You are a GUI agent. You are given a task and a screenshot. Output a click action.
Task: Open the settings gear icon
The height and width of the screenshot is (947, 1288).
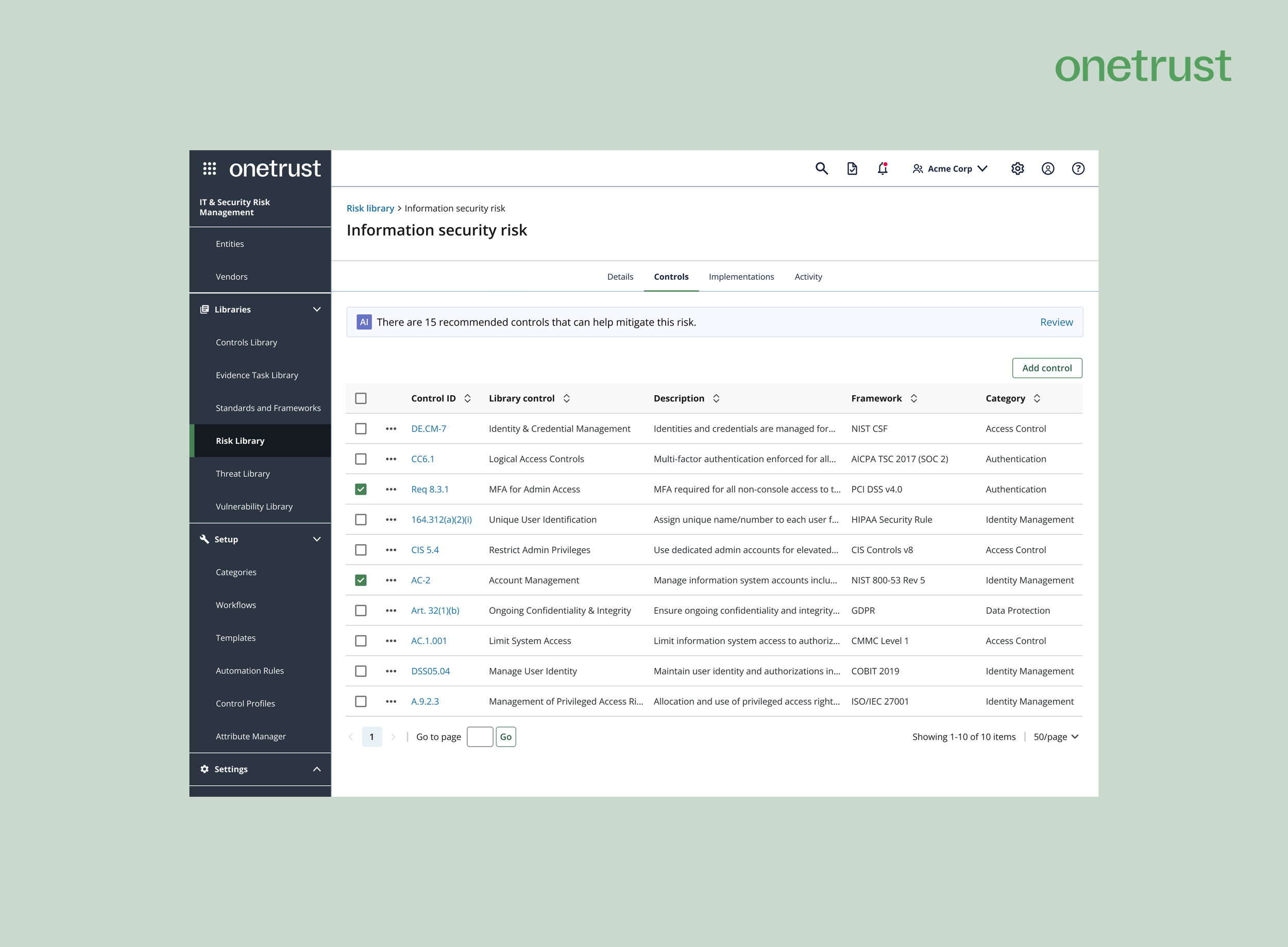[x=1018, y=168]
